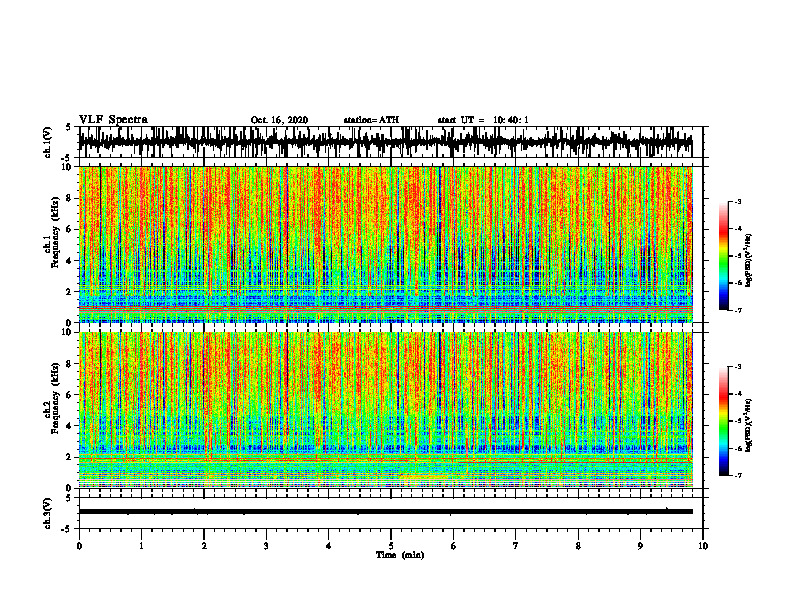Click the '-7' label on ch.2 colorbar

tap(737, 475)
